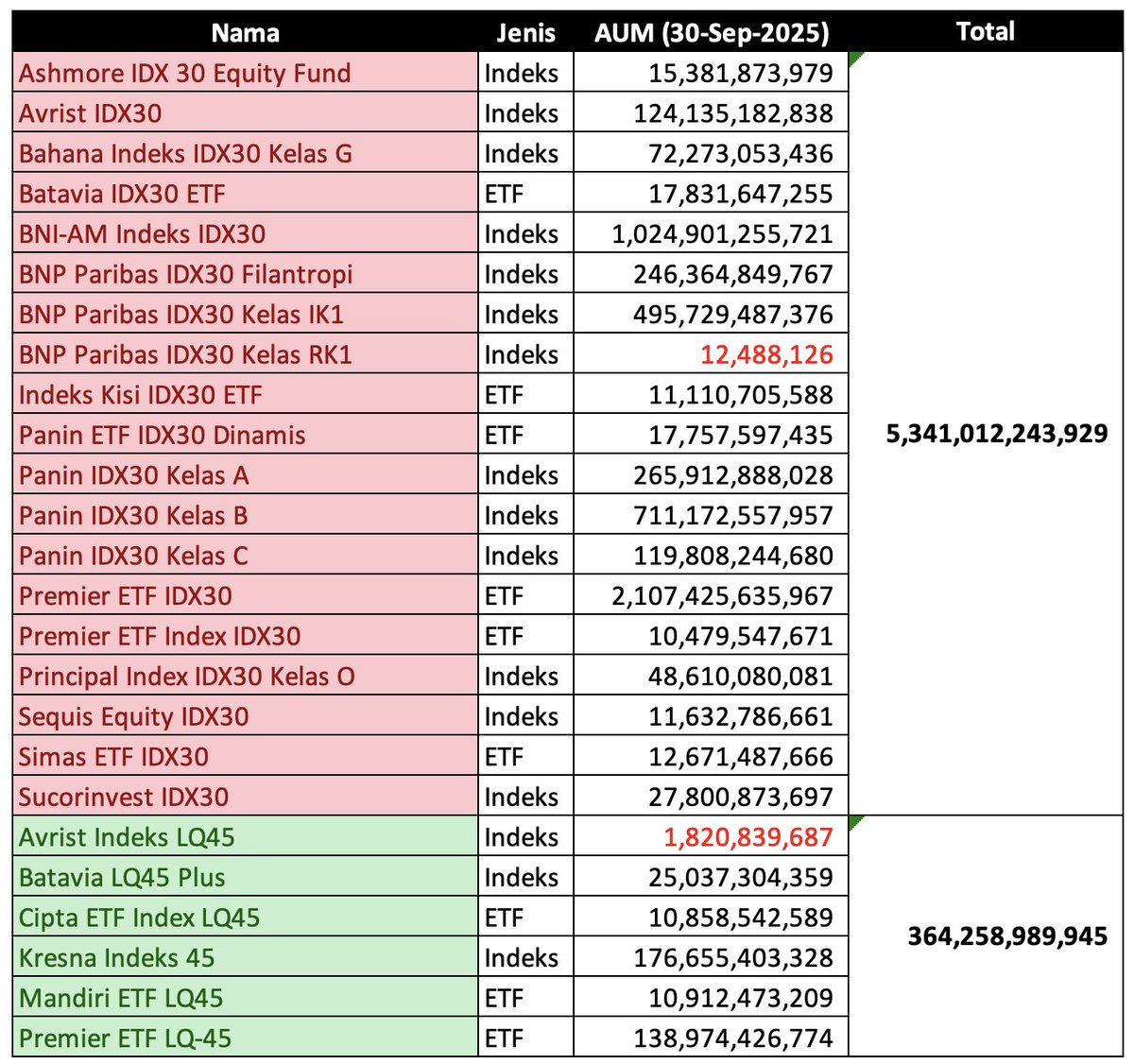Select the LQ45 total 364,258,989,945

tap(1007, 936)
